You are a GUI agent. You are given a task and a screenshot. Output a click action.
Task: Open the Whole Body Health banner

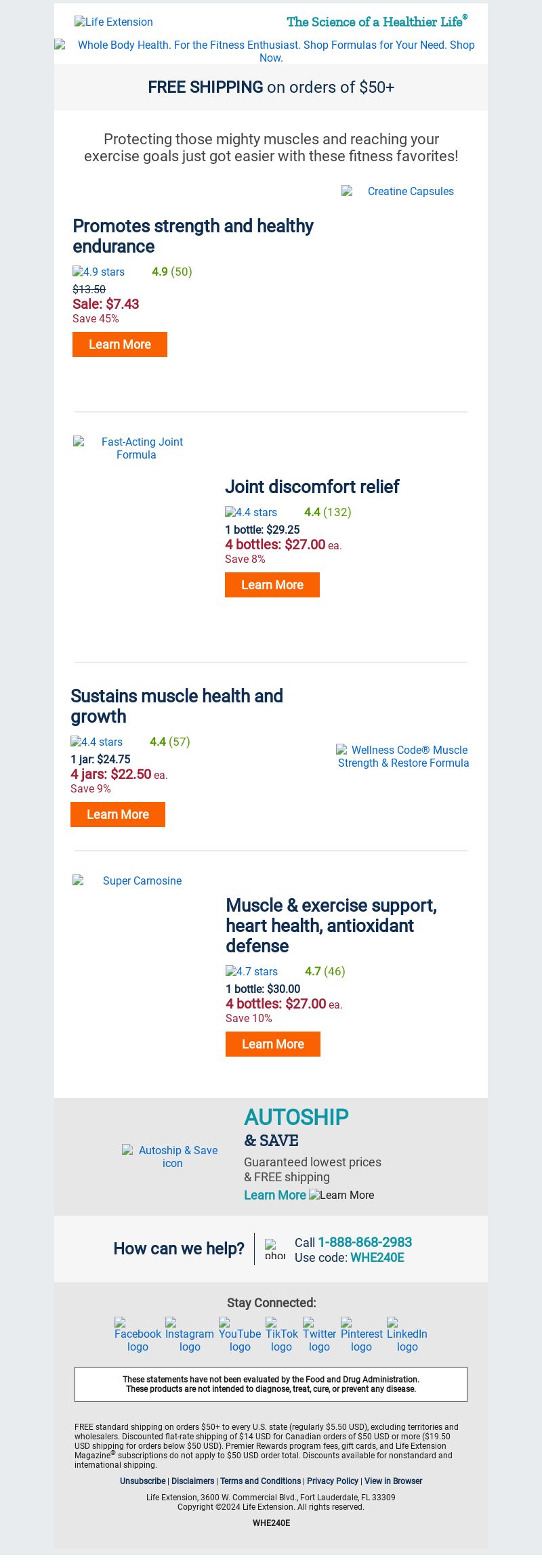(x=271, y=51)
